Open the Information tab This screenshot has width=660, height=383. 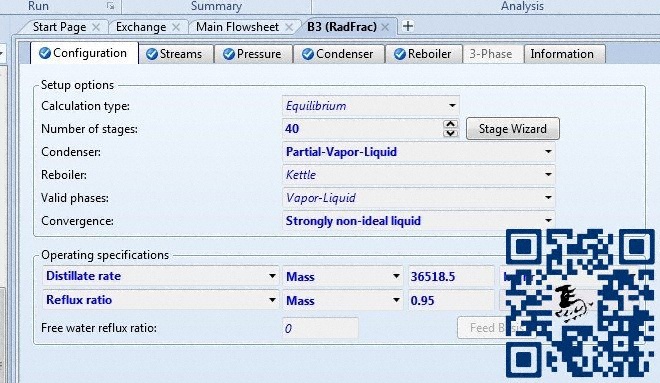[x=564, y=54]
